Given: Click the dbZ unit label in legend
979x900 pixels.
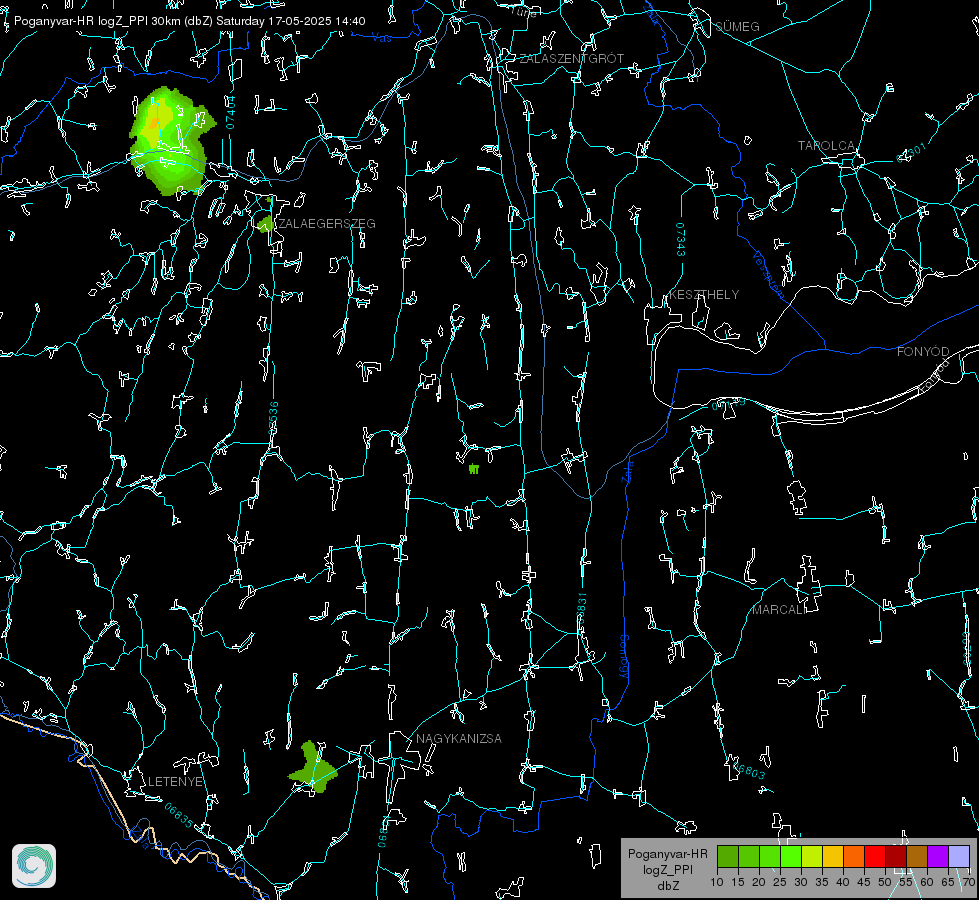Looking at the screenshot, I should [x=668, y=886].
